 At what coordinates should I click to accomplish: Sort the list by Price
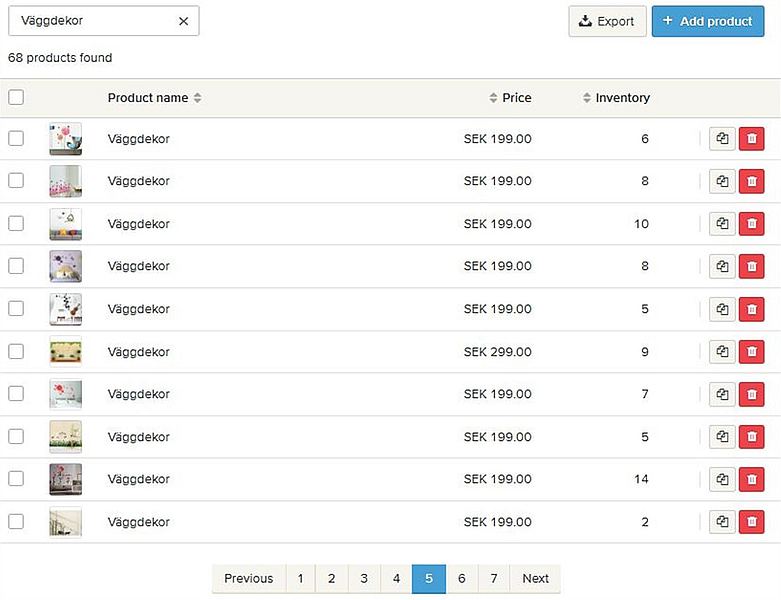point(511,98)
